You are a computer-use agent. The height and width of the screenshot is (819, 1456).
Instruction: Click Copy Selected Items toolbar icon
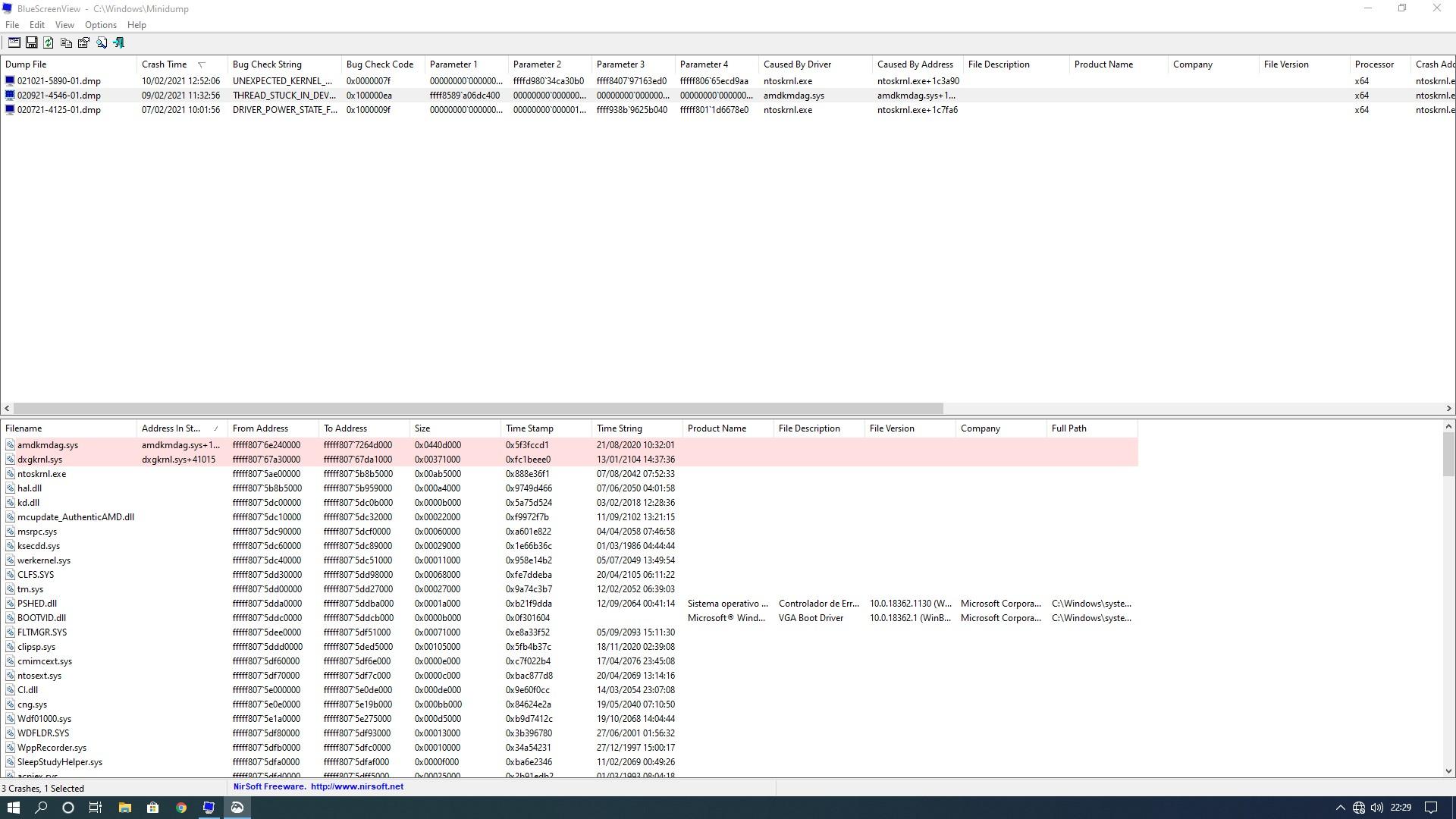click(x=66, y=43)
